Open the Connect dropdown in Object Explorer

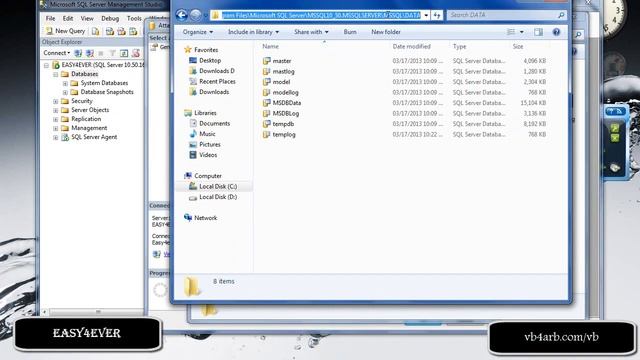click(x=57, y=53)
